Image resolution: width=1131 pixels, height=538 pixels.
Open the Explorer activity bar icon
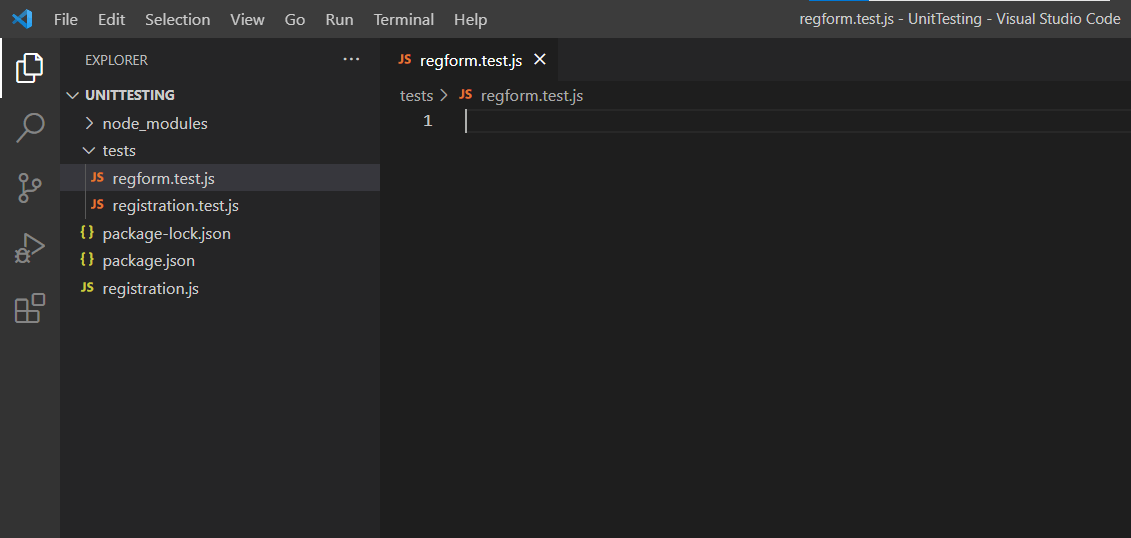30,68
